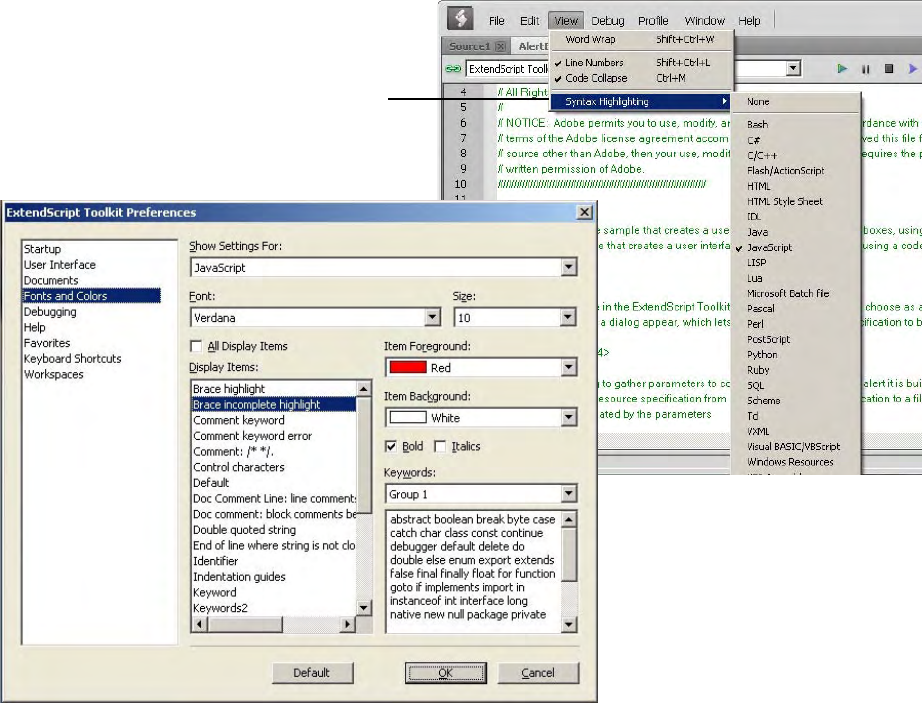
Task: Select 'Indentation guides' display item
Action: (x=239, y=577)
